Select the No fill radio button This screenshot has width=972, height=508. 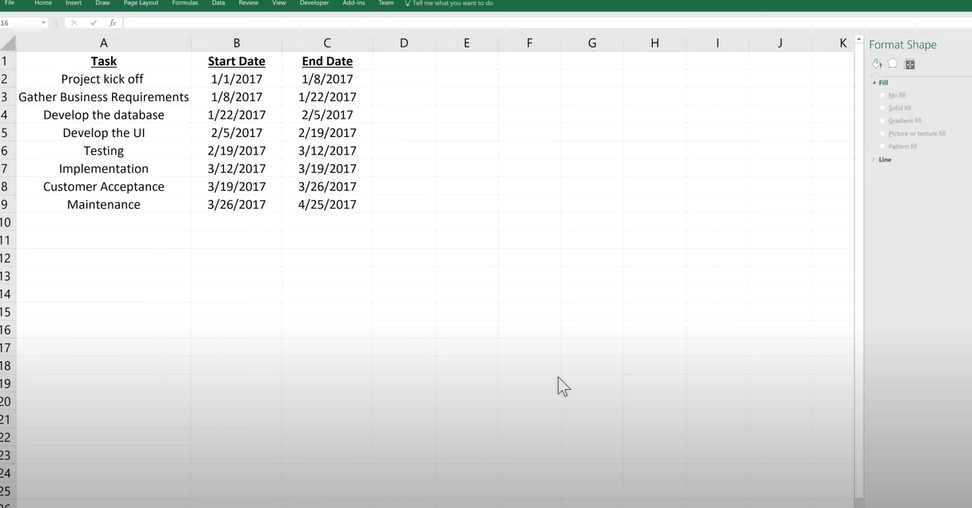pos(883,95)
